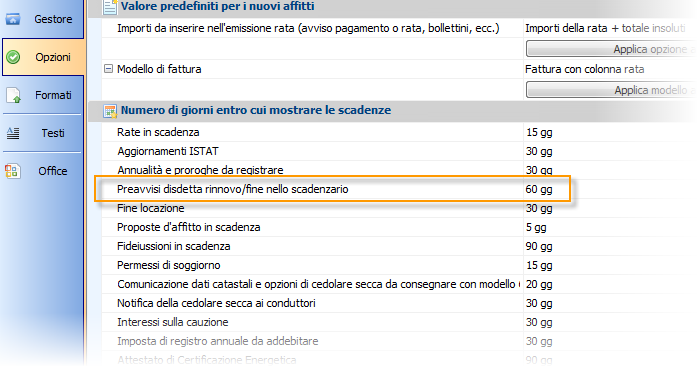Click the Applica opzione button
This screenshot has width=698, height=367.
(611, 49)
